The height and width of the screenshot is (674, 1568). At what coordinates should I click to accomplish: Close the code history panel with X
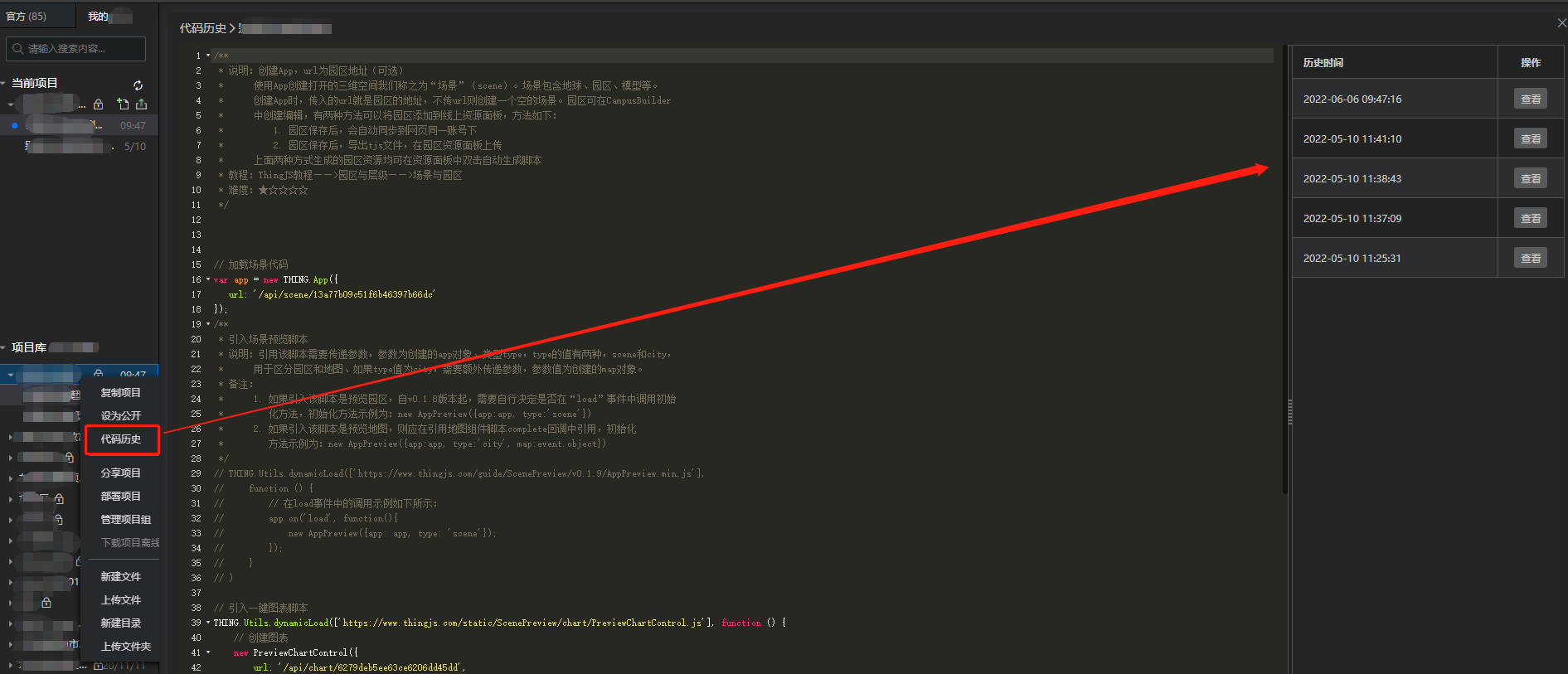pos(1561,23)
